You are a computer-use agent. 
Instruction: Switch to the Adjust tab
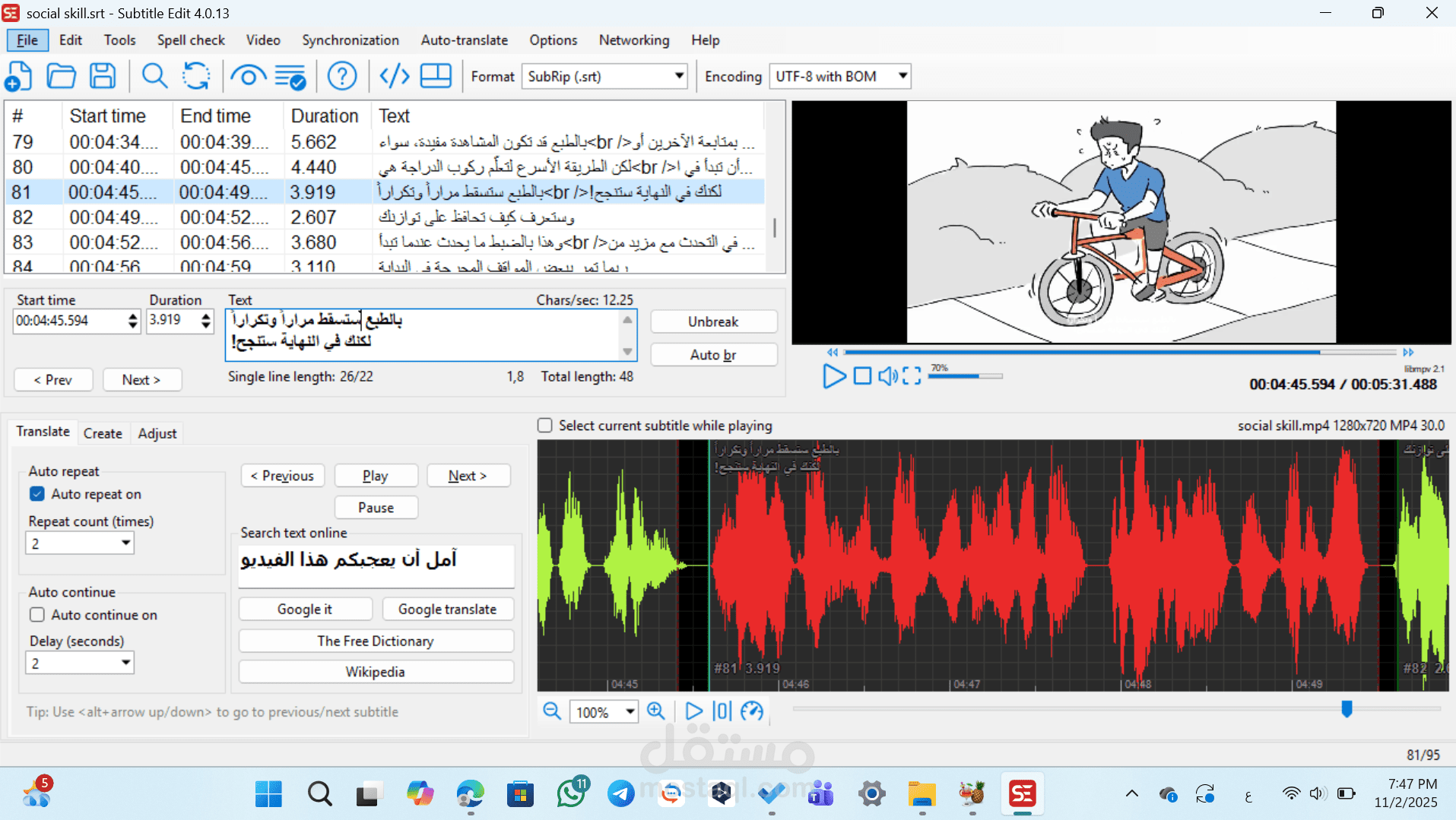tap(157, 433)
